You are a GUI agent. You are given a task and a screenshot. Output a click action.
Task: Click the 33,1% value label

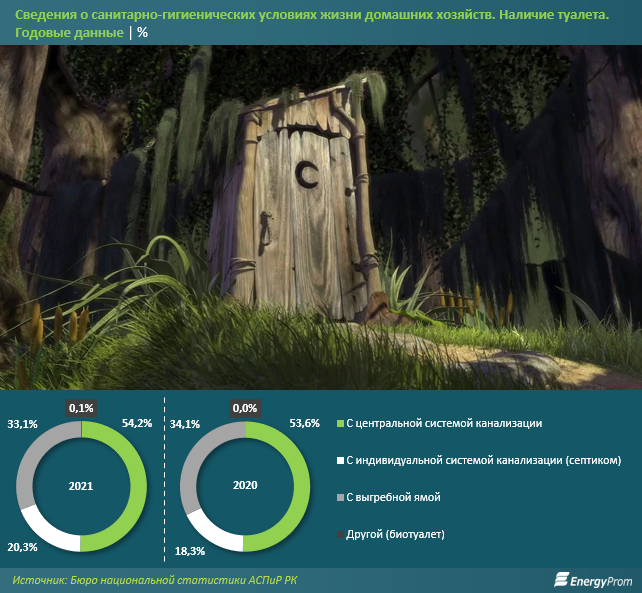pos(22,424)
